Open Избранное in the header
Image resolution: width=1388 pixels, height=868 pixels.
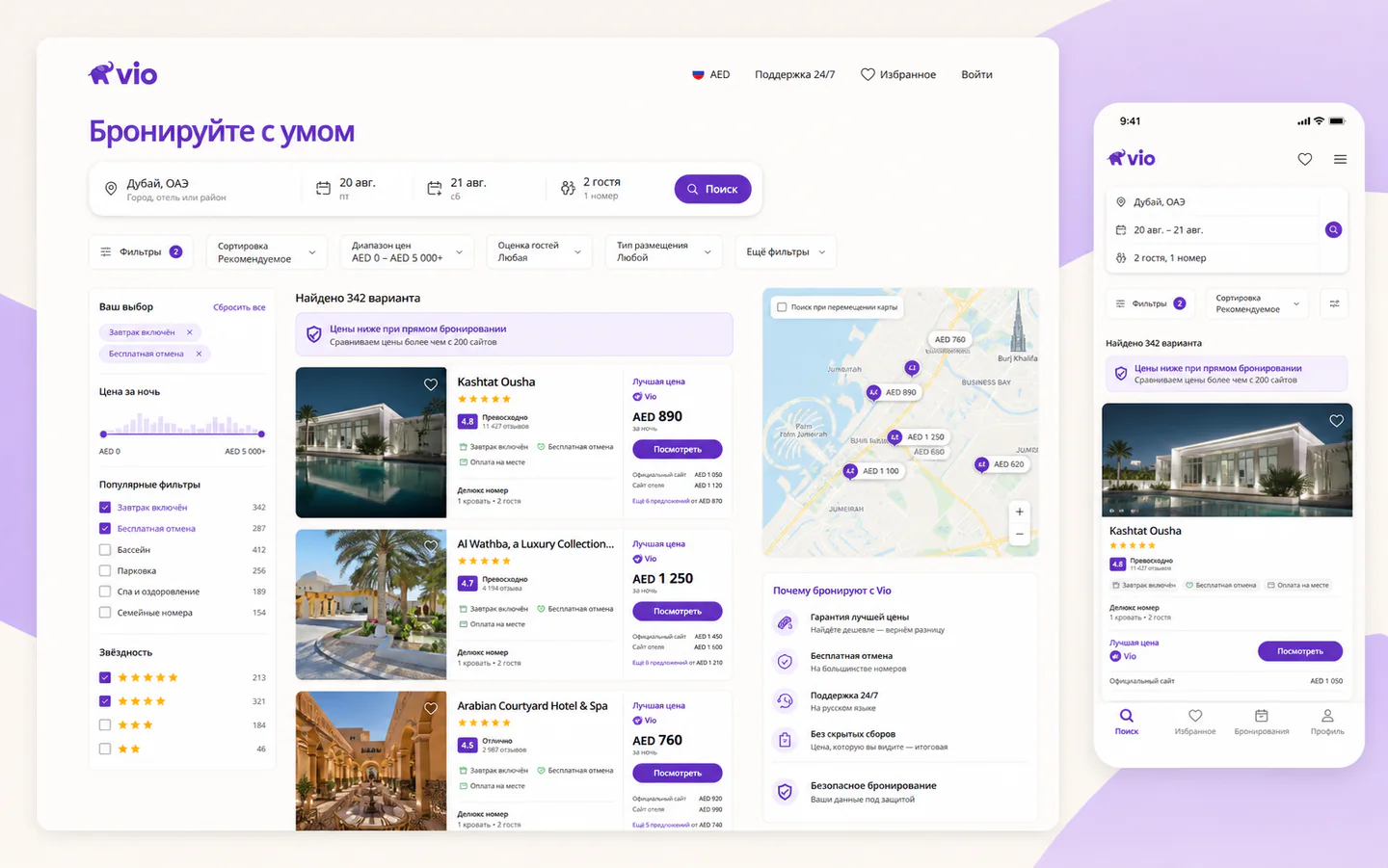point(898,74)
